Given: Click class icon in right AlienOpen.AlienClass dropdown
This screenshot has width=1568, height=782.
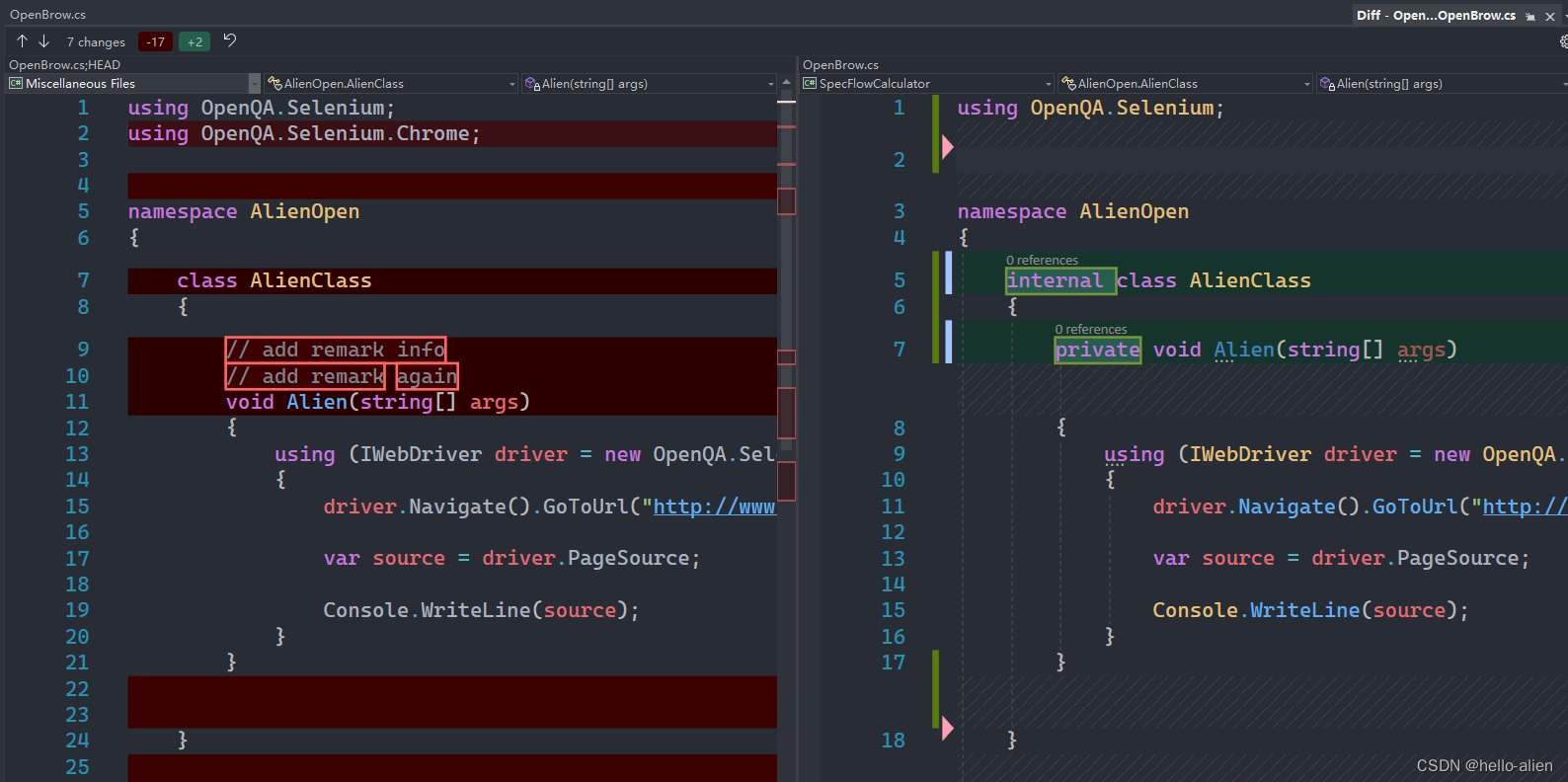Looking at the screenshot, I should click(1069, 84).
